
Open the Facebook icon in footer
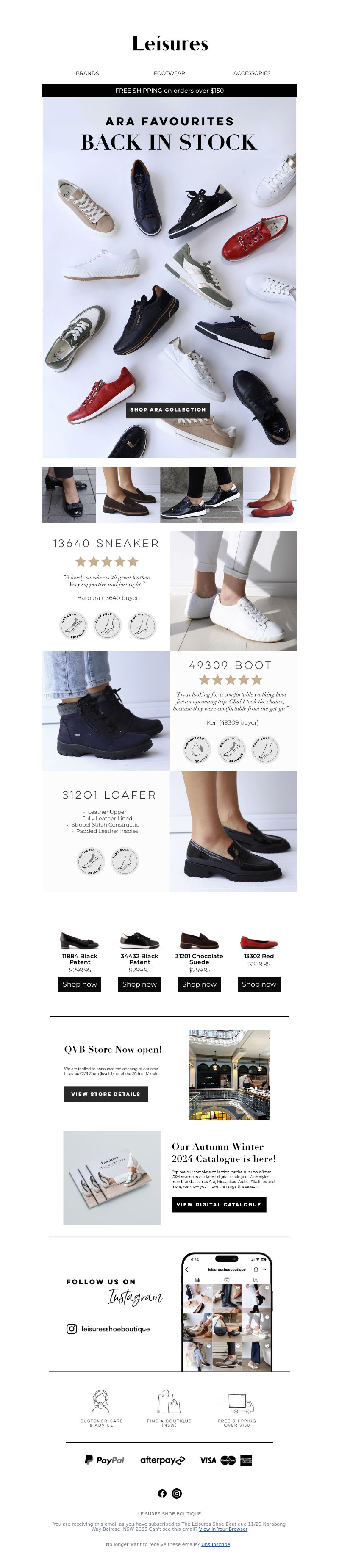[x=162, y=1493]
